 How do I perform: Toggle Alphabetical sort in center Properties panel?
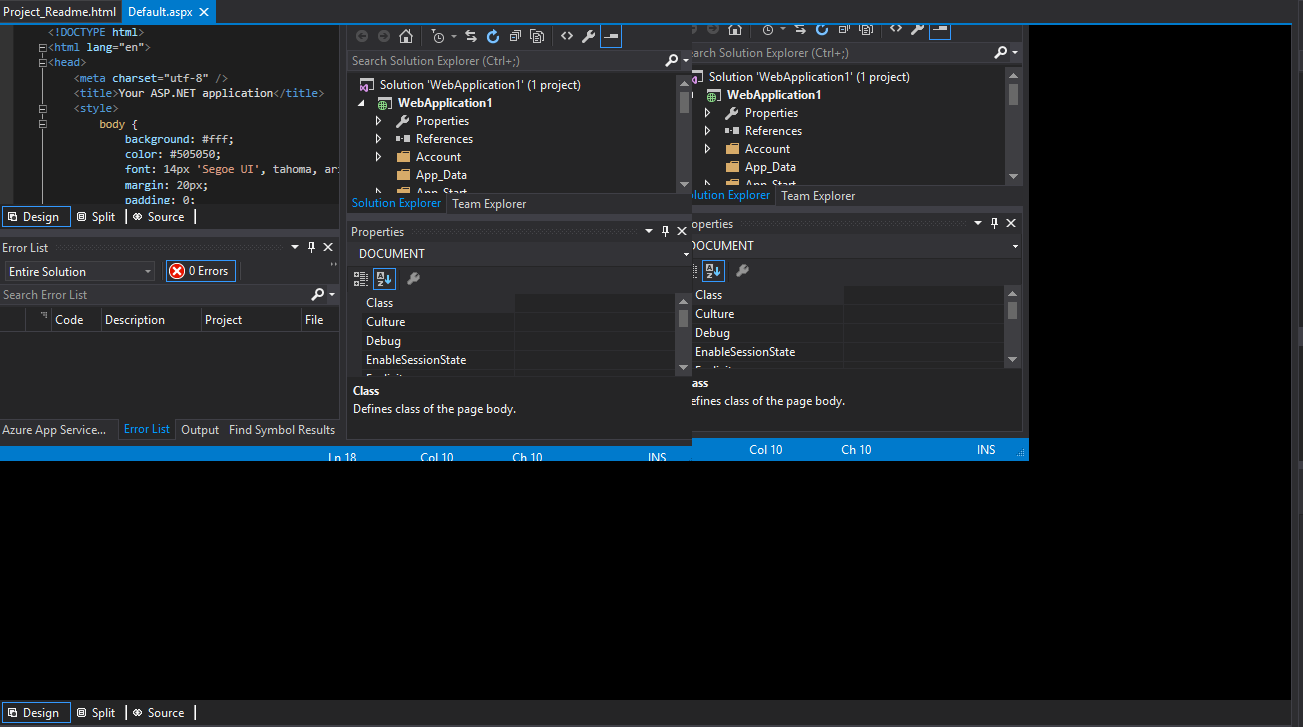[x=384, y=279]
